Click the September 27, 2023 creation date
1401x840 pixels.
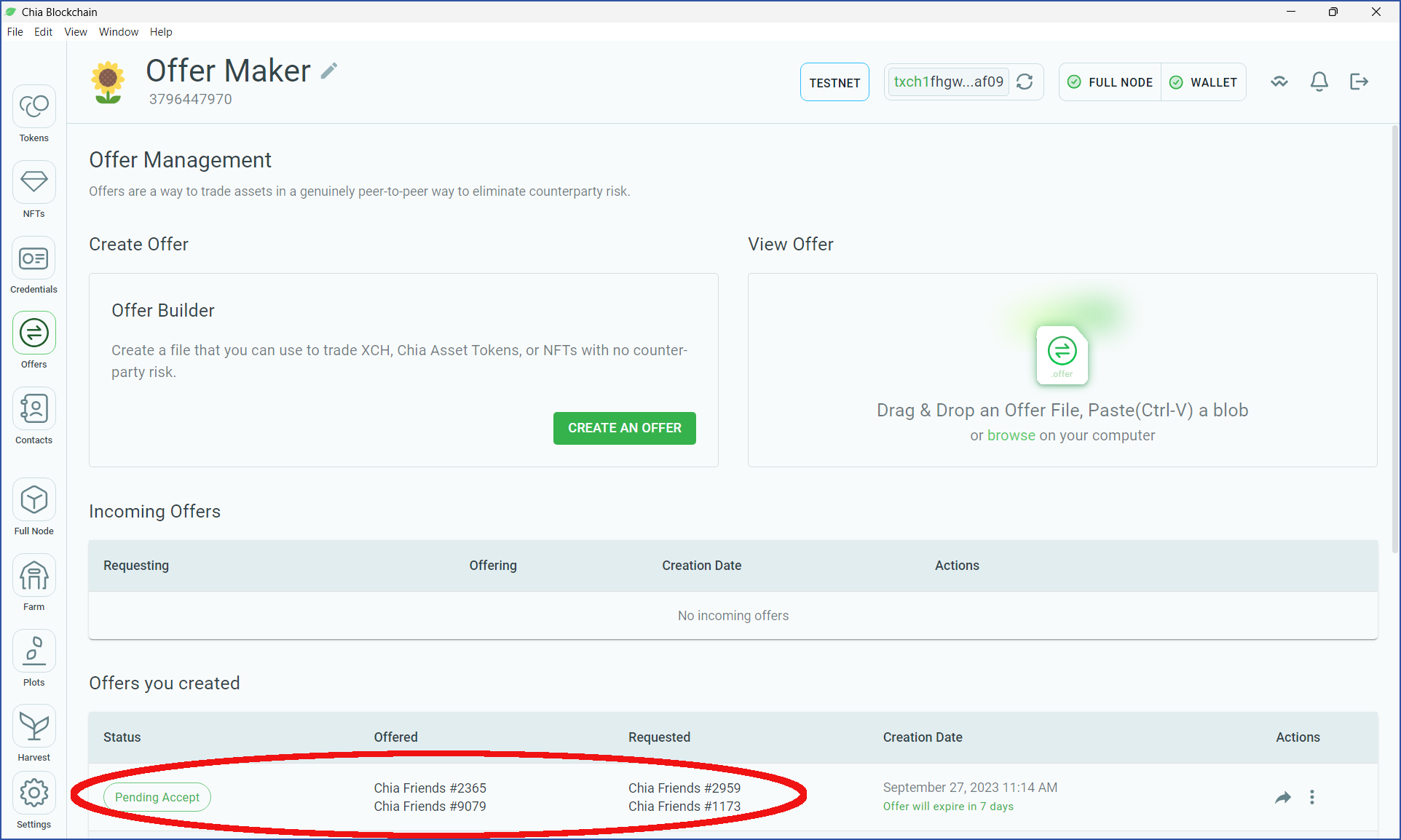point(970,788)
